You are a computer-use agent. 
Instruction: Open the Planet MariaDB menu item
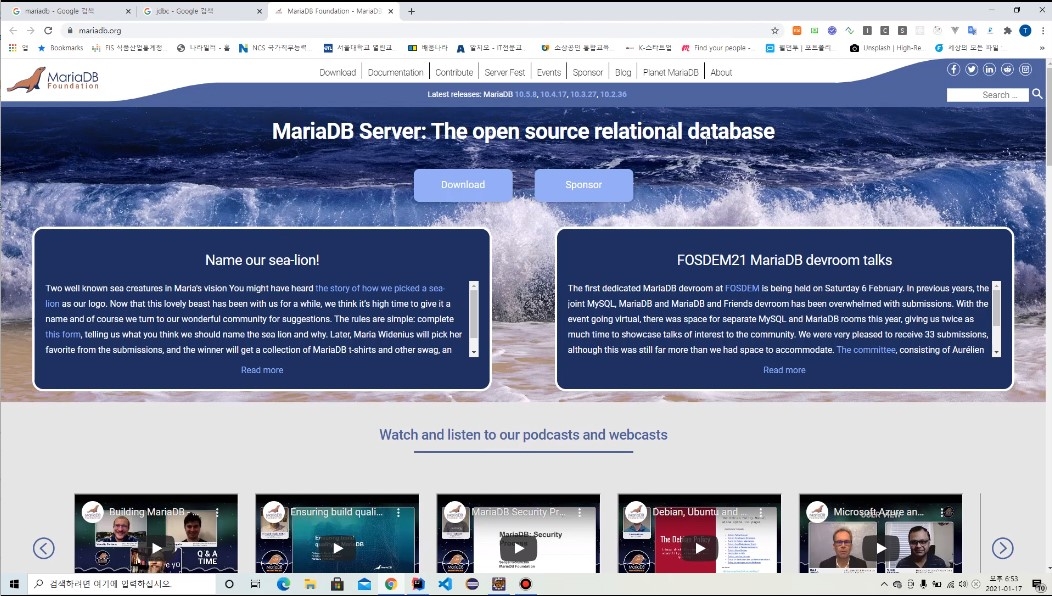point(670,72)
